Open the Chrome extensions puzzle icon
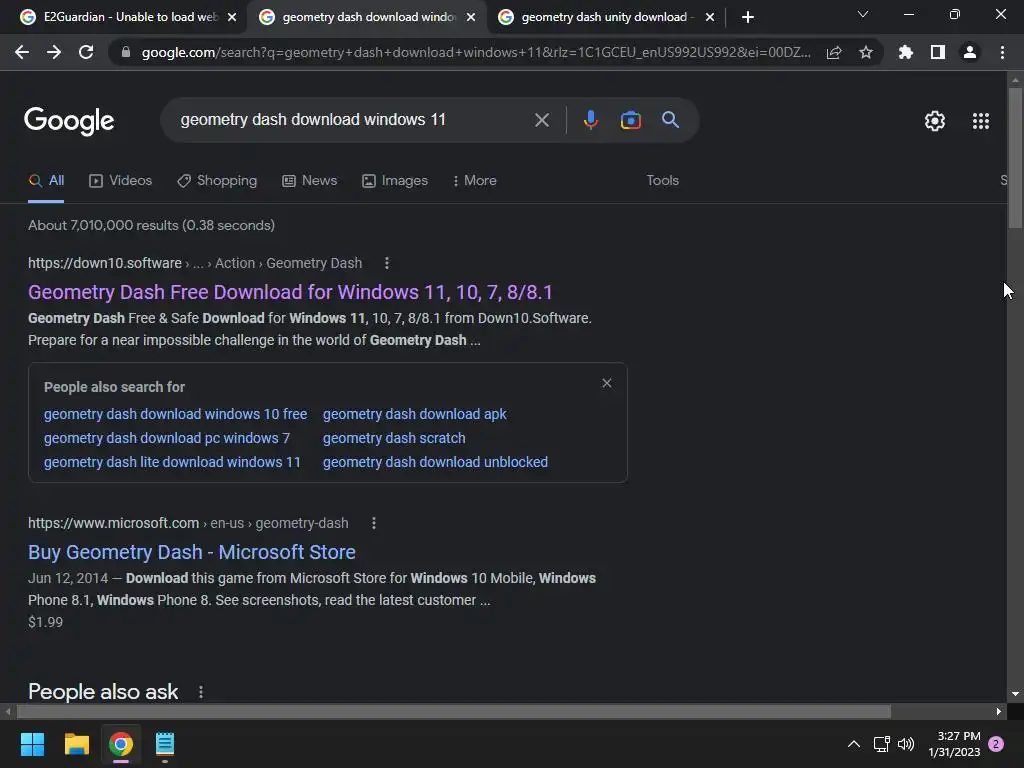The image size is (1024, 768). 906,52
